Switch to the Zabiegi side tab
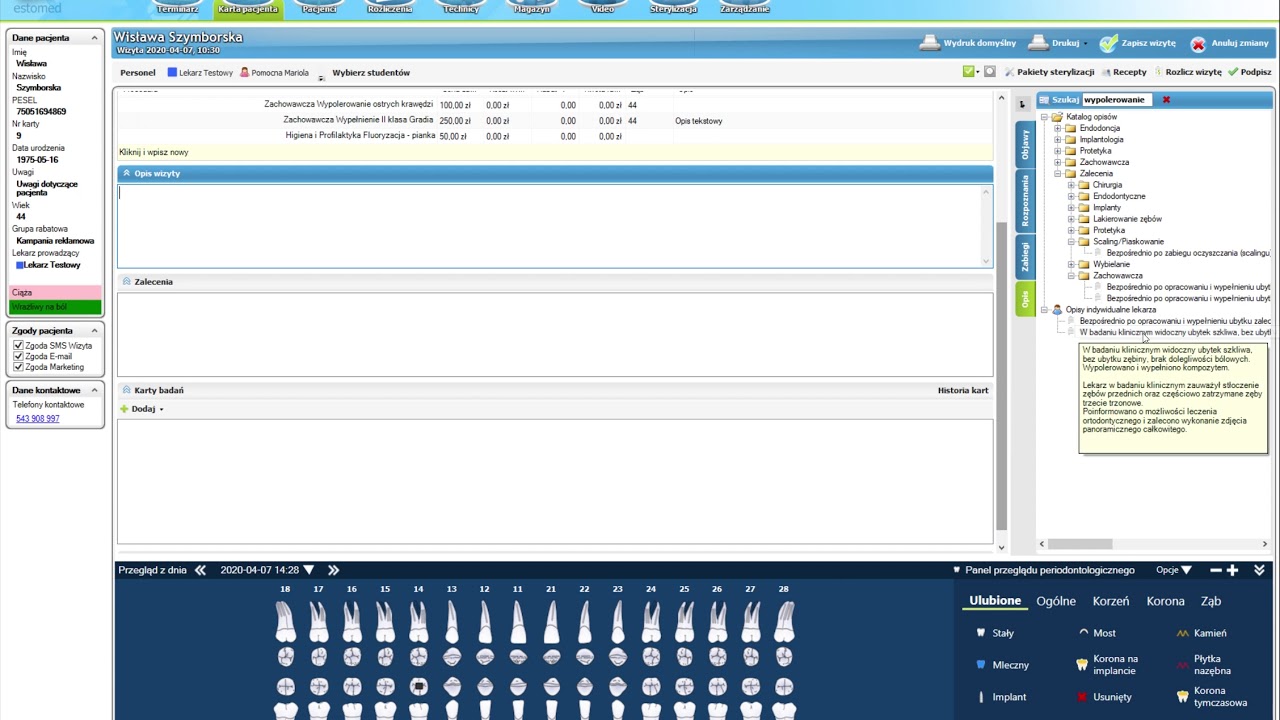 coord(1025,257)
